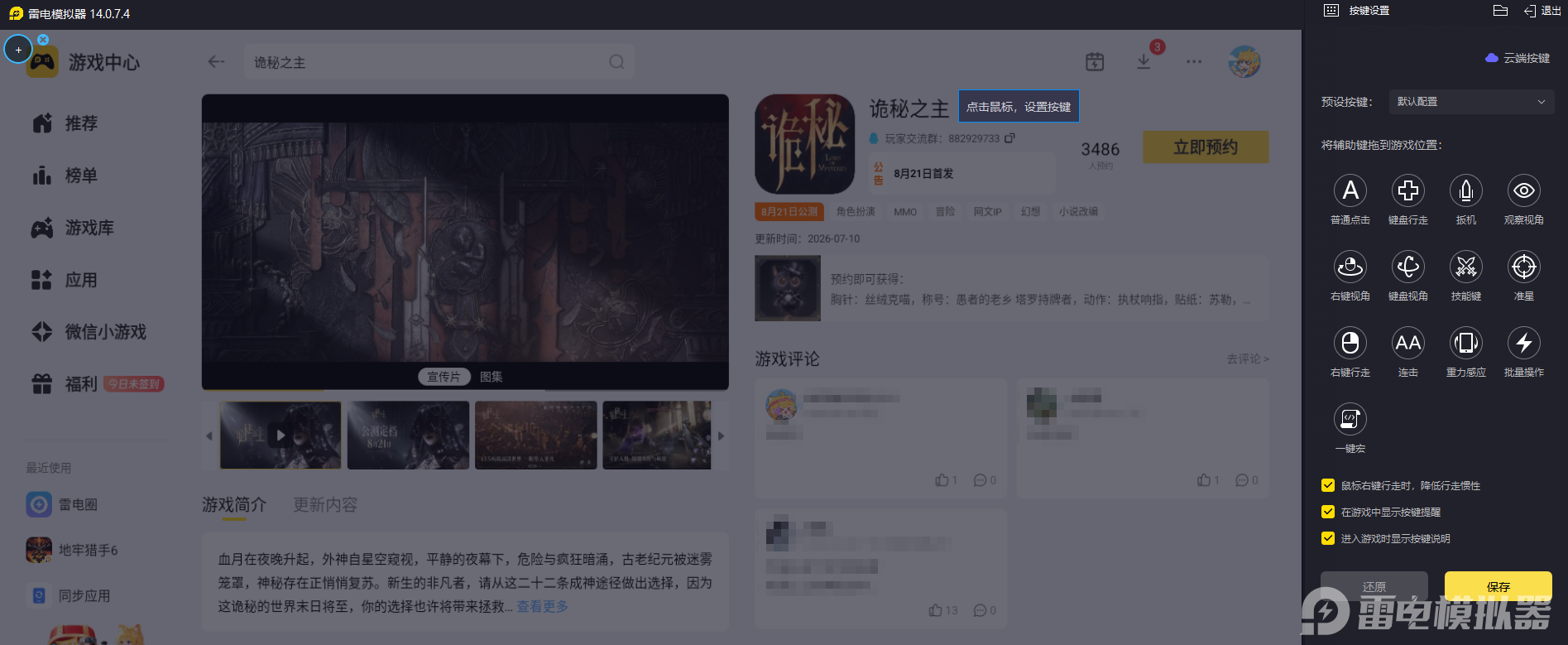The height and width of the screenshot is (645, 1568).
Task: Copy the player group number 882929733
Action: point(1009,138)
